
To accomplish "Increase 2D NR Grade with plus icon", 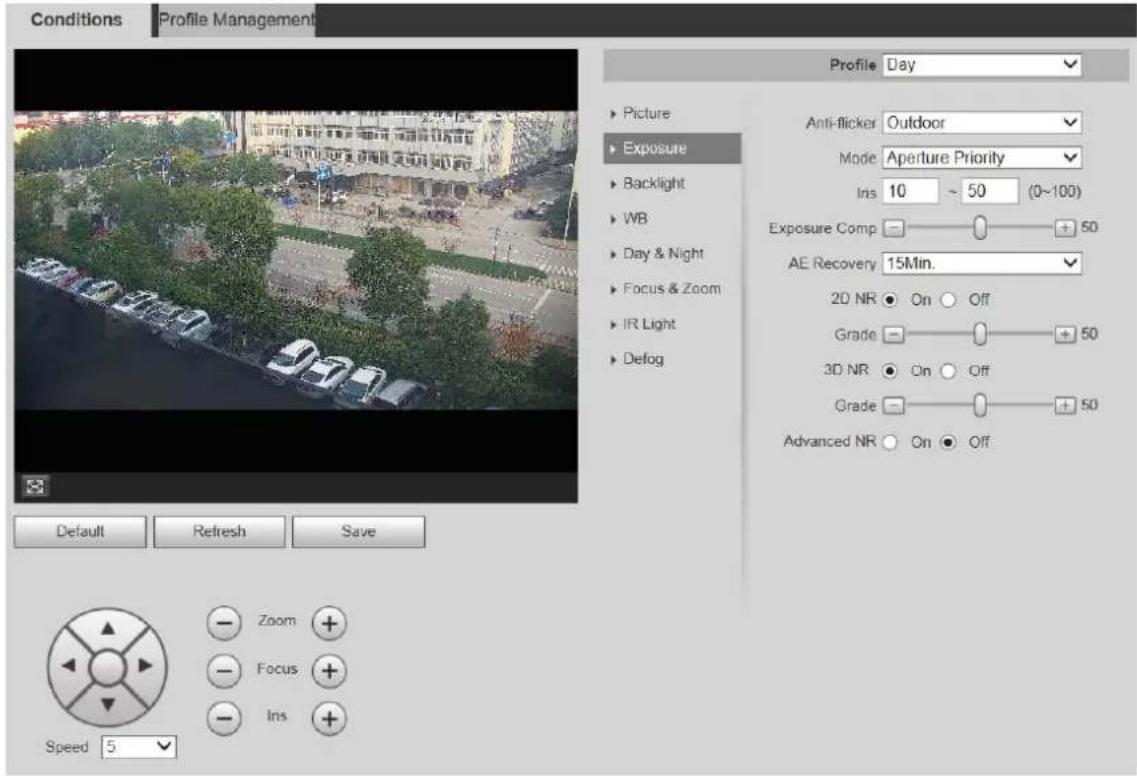I will pos(1064,334).
